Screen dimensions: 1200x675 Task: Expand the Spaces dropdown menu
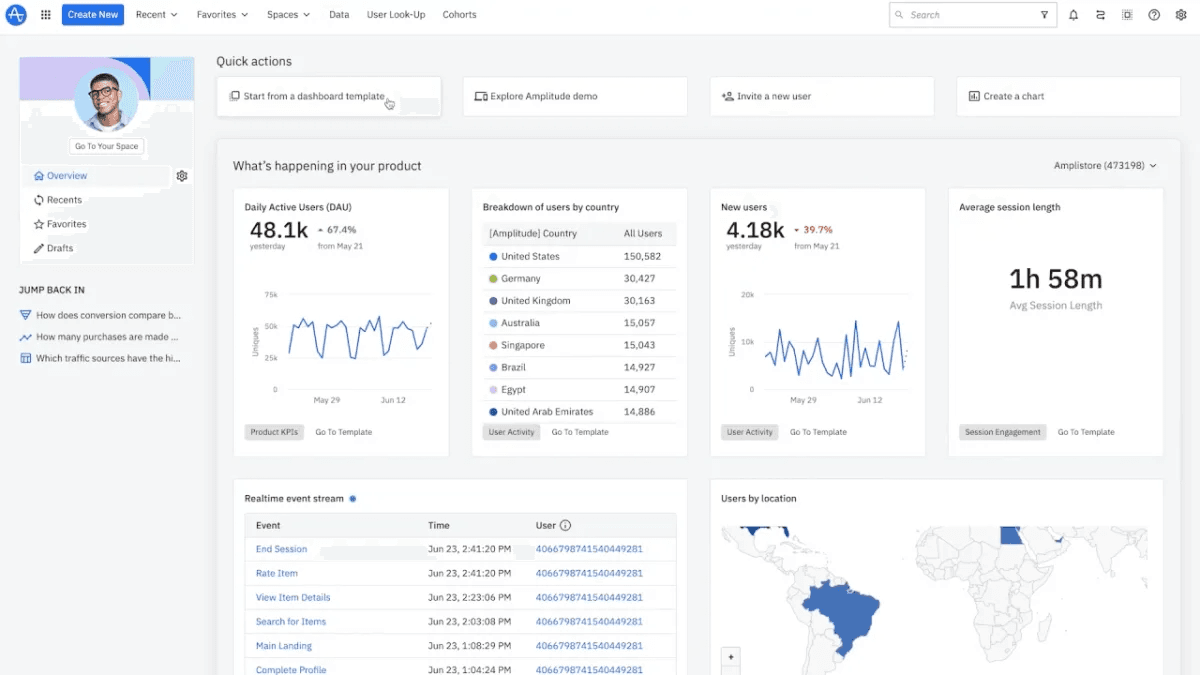click(x=288, y=15)
